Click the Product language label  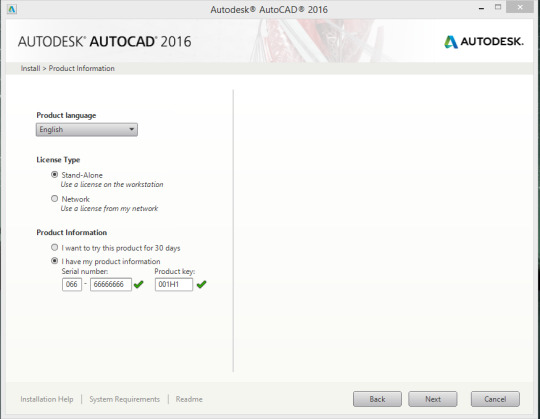click(x=66, y=115)
